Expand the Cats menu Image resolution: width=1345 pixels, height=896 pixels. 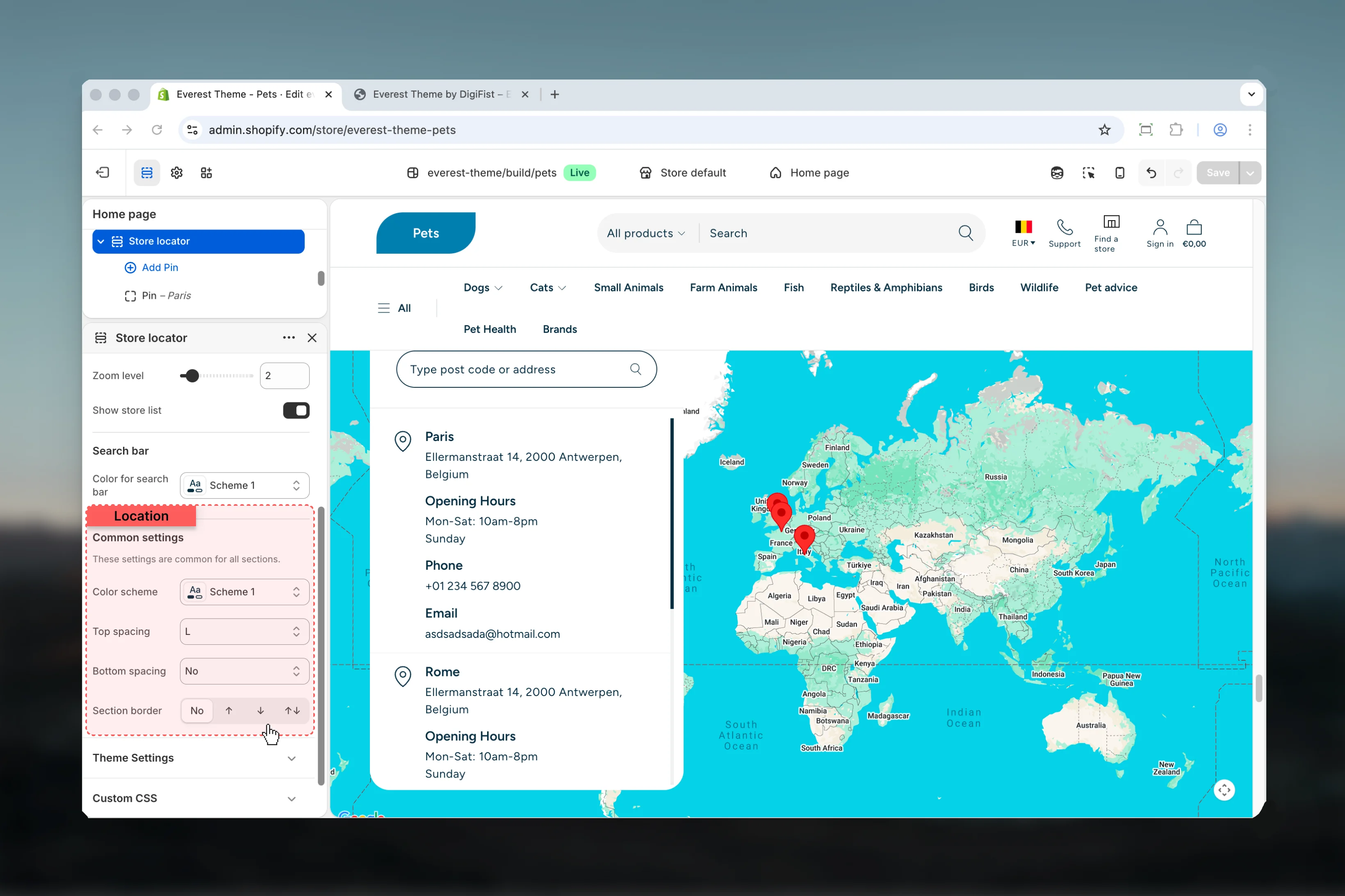(x=547, y=287)
